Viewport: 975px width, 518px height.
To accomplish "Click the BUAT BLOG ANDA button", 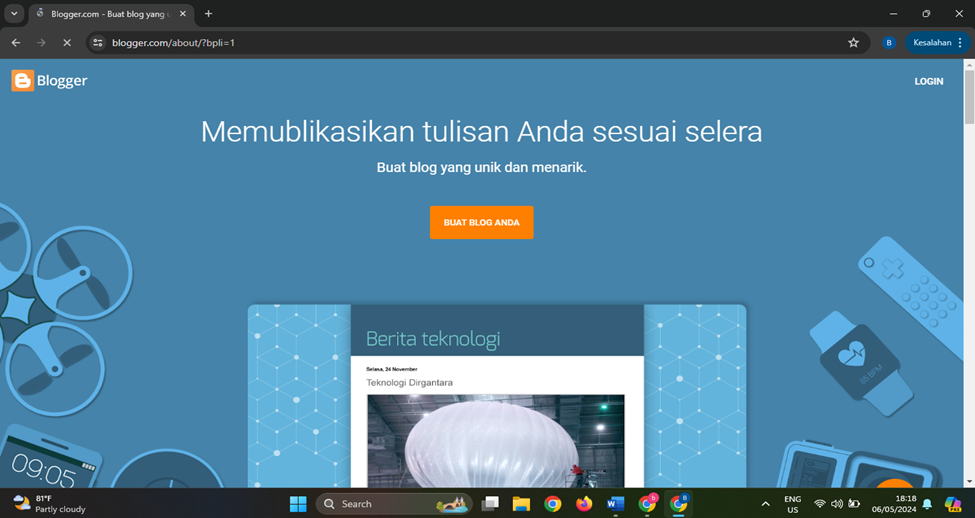I will coord(481,223).
